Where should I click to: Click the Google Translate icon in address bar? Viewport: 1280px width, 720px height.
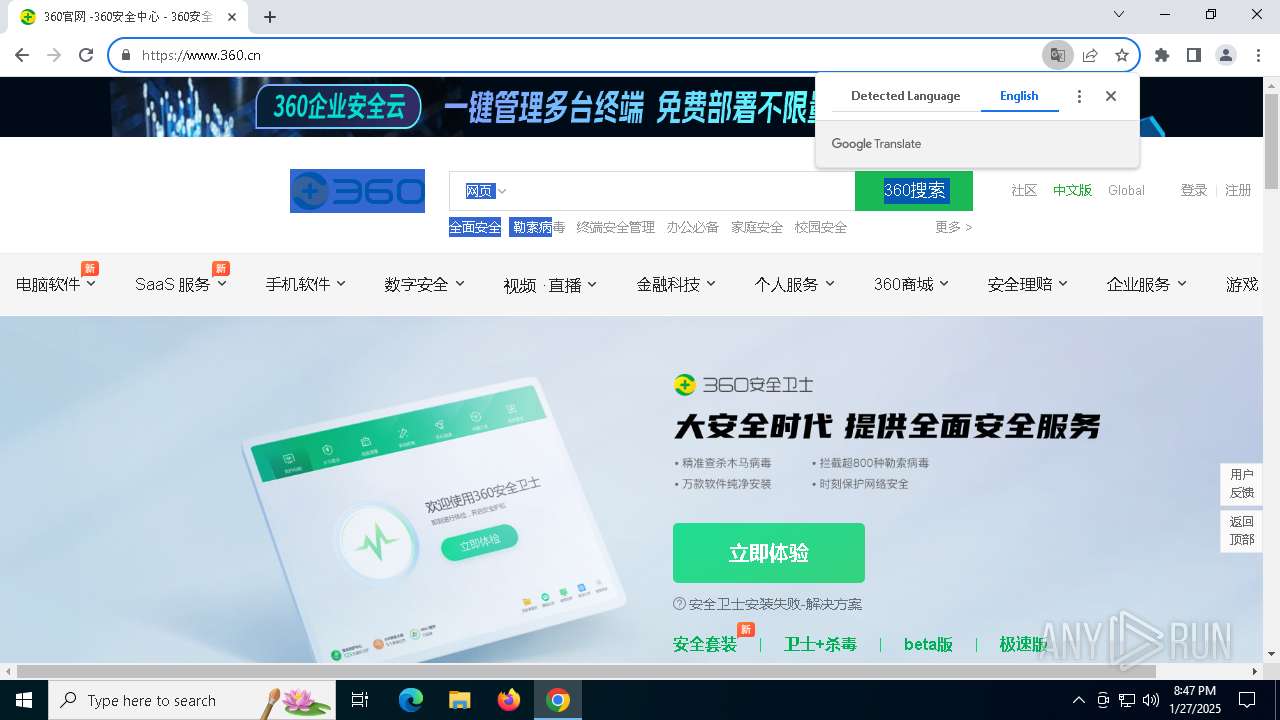[x=1057, y=55]
